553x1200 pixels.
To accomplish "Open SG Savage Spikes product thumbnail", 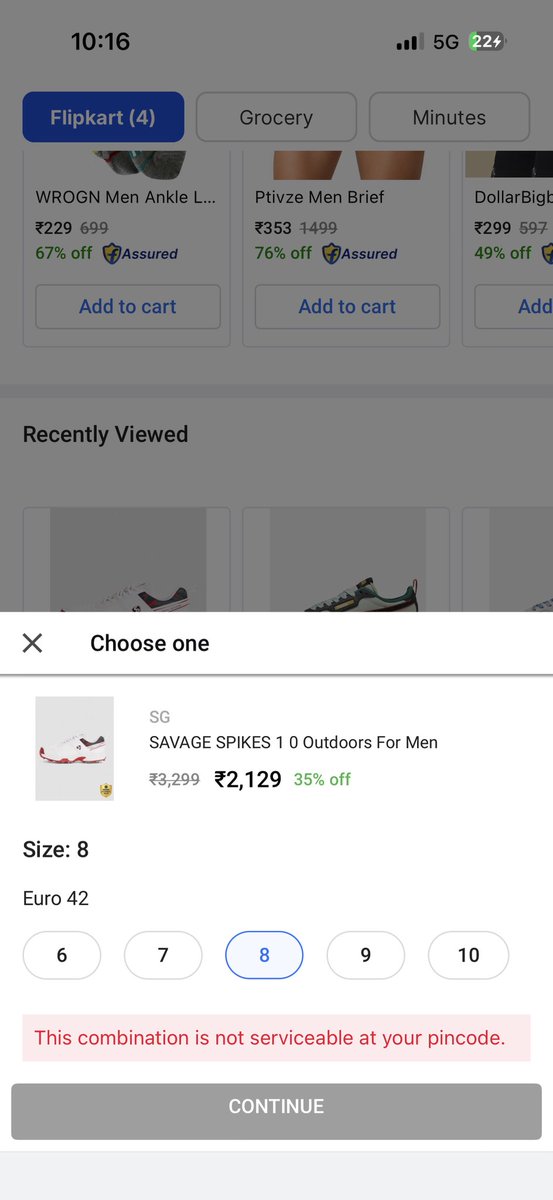I will click(74, 748).
